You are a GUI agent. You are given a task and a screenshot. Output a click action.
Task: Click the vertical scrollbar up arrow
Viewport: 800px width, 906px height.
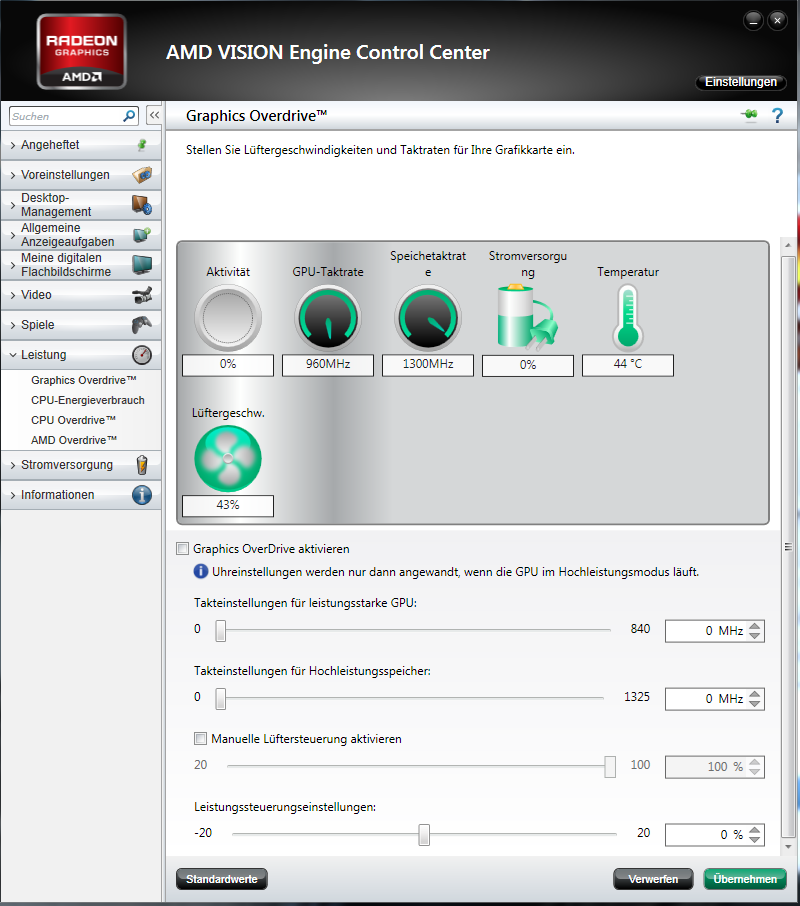click(788, 246)
